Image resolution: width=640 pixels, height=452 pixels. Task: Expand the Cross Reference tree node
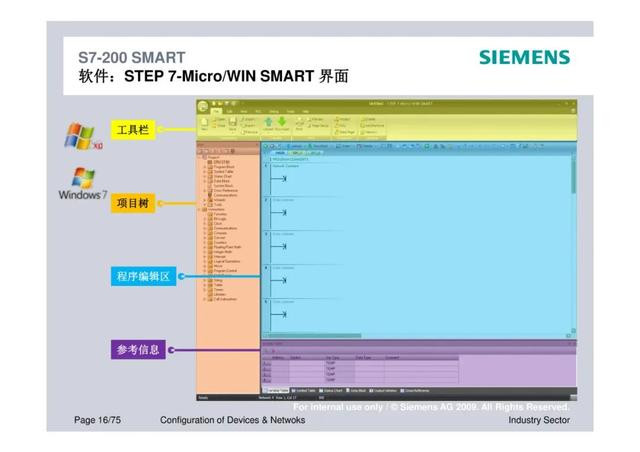204,190
